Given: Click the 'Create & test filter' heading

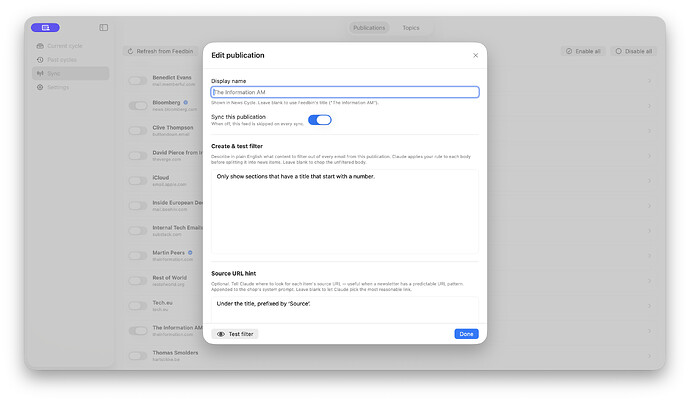Looking at the screenshot, I should [x=237, y=146].
